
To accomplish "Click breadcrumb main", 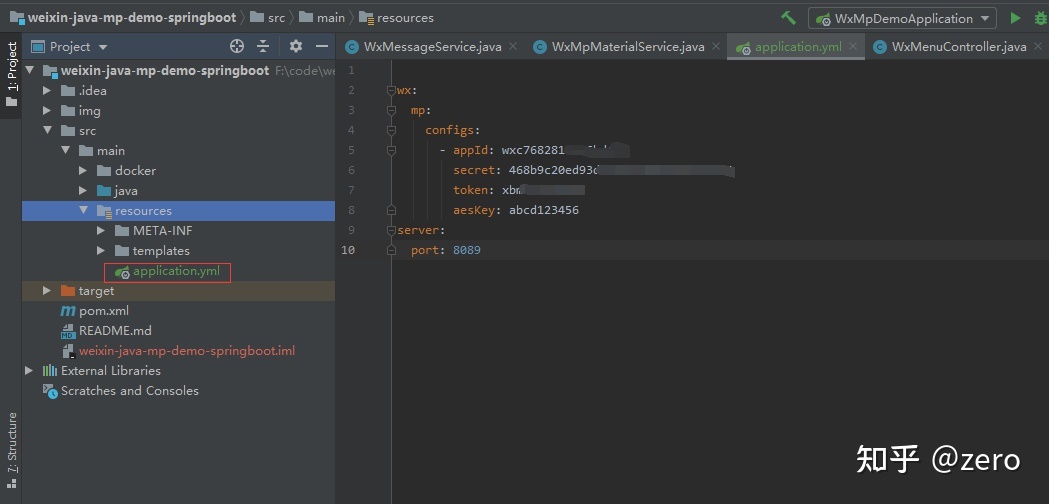I will coord(330,17).
